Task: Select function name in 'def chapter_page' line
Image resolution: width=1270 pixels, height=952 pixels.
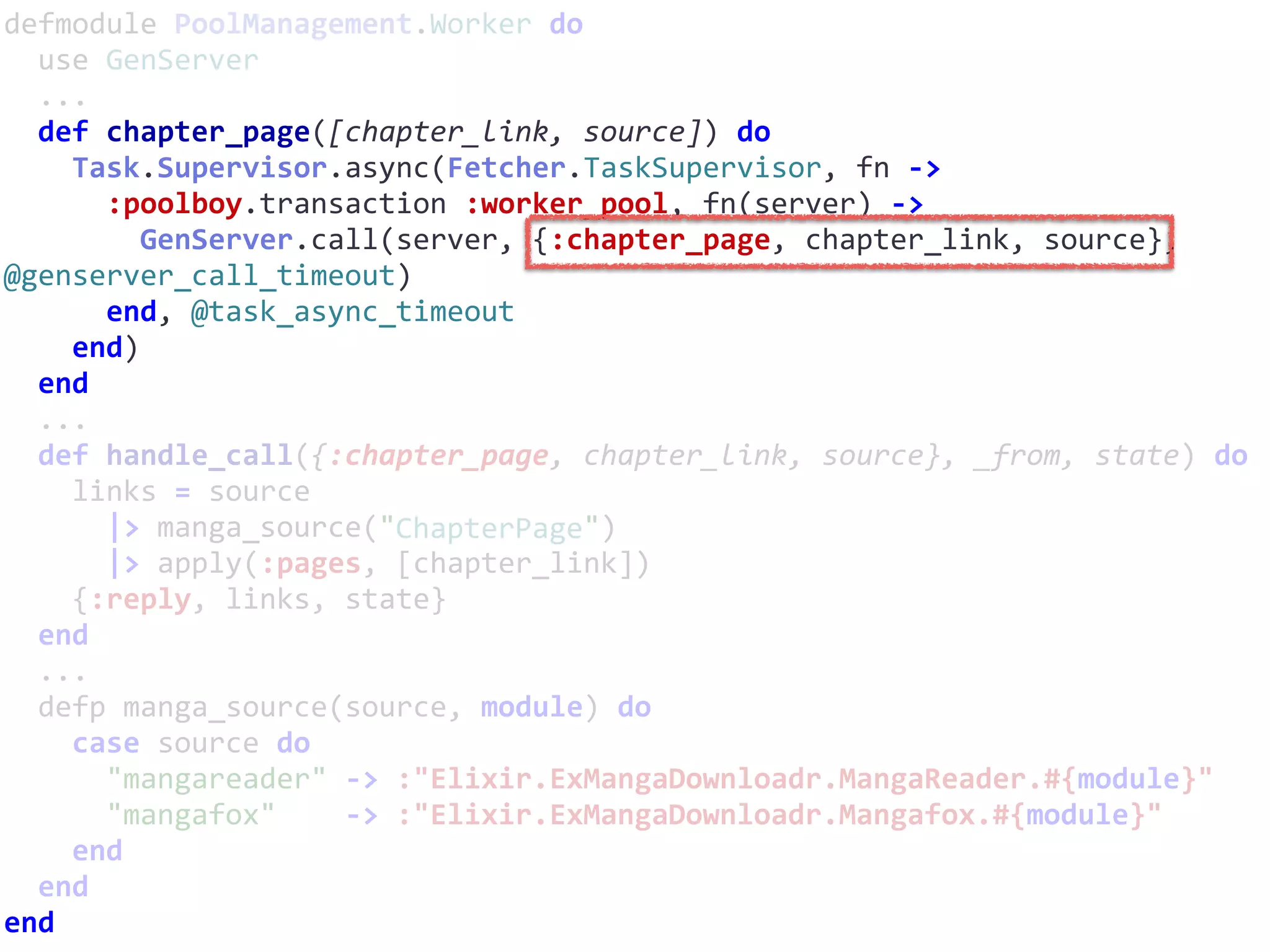Action: point(208,133)
